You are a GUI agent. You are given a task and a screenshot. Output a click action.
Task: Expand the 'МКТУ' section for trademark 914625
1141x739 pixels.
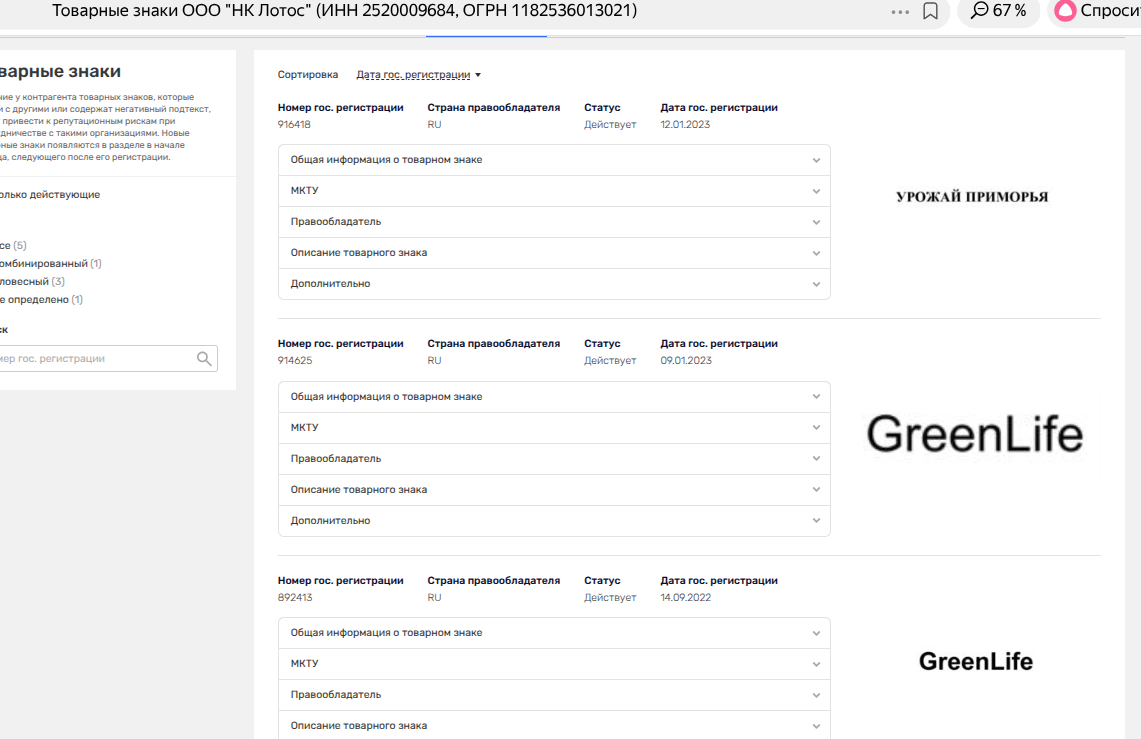pyautogui.click(x=554, y=428)
